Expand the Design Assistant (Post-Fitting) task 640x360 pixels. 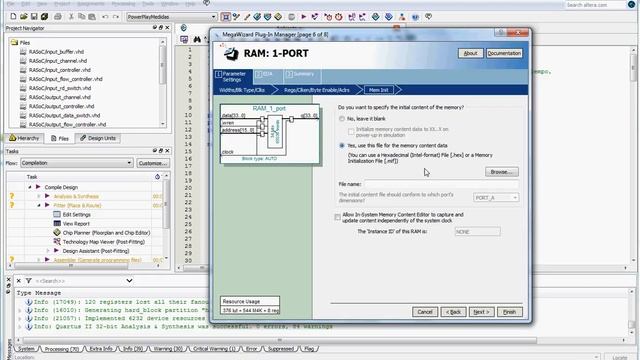coord(48,251)
